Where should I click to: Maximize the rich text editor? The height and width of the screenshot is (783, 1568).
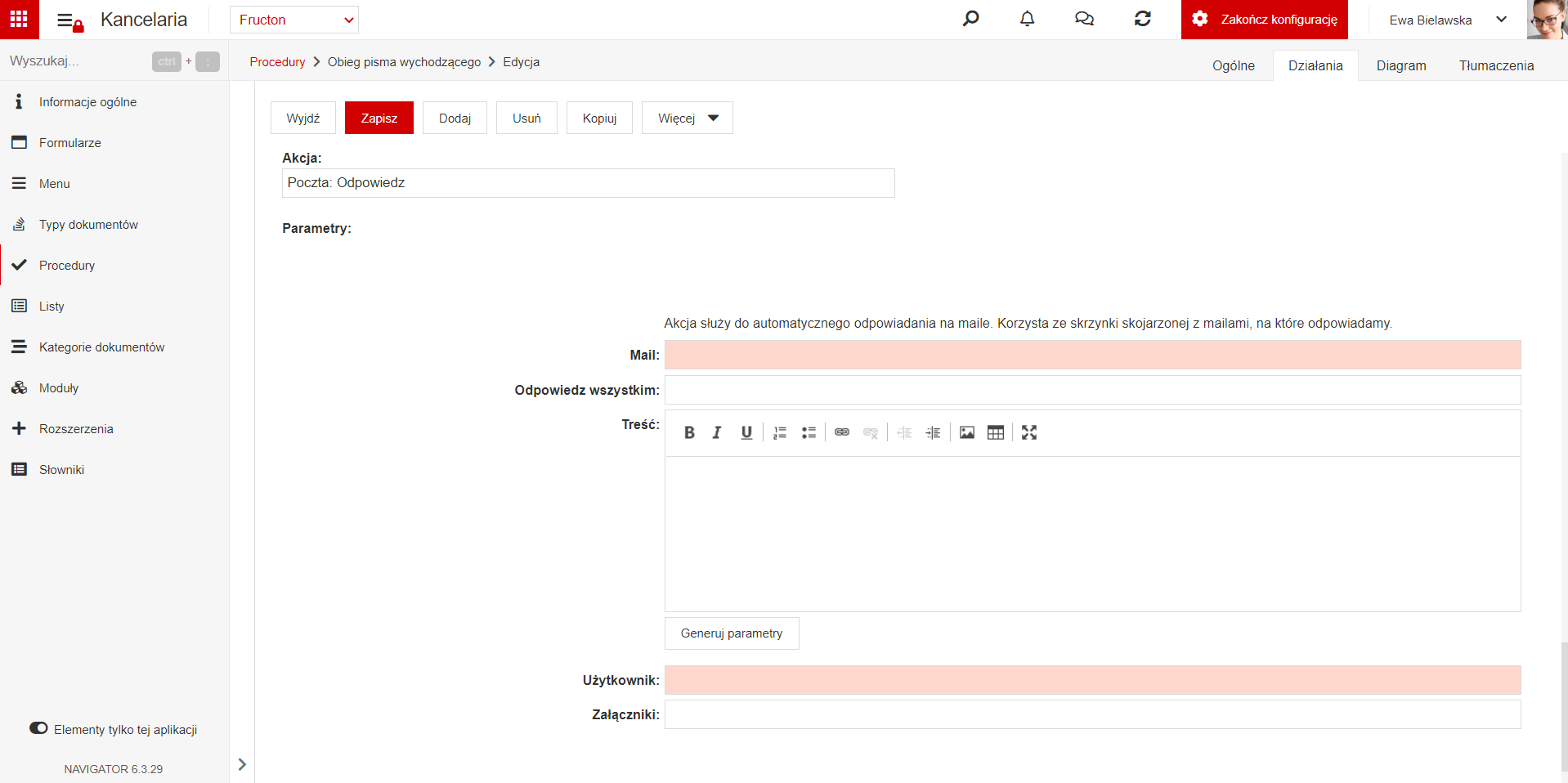1029,432
